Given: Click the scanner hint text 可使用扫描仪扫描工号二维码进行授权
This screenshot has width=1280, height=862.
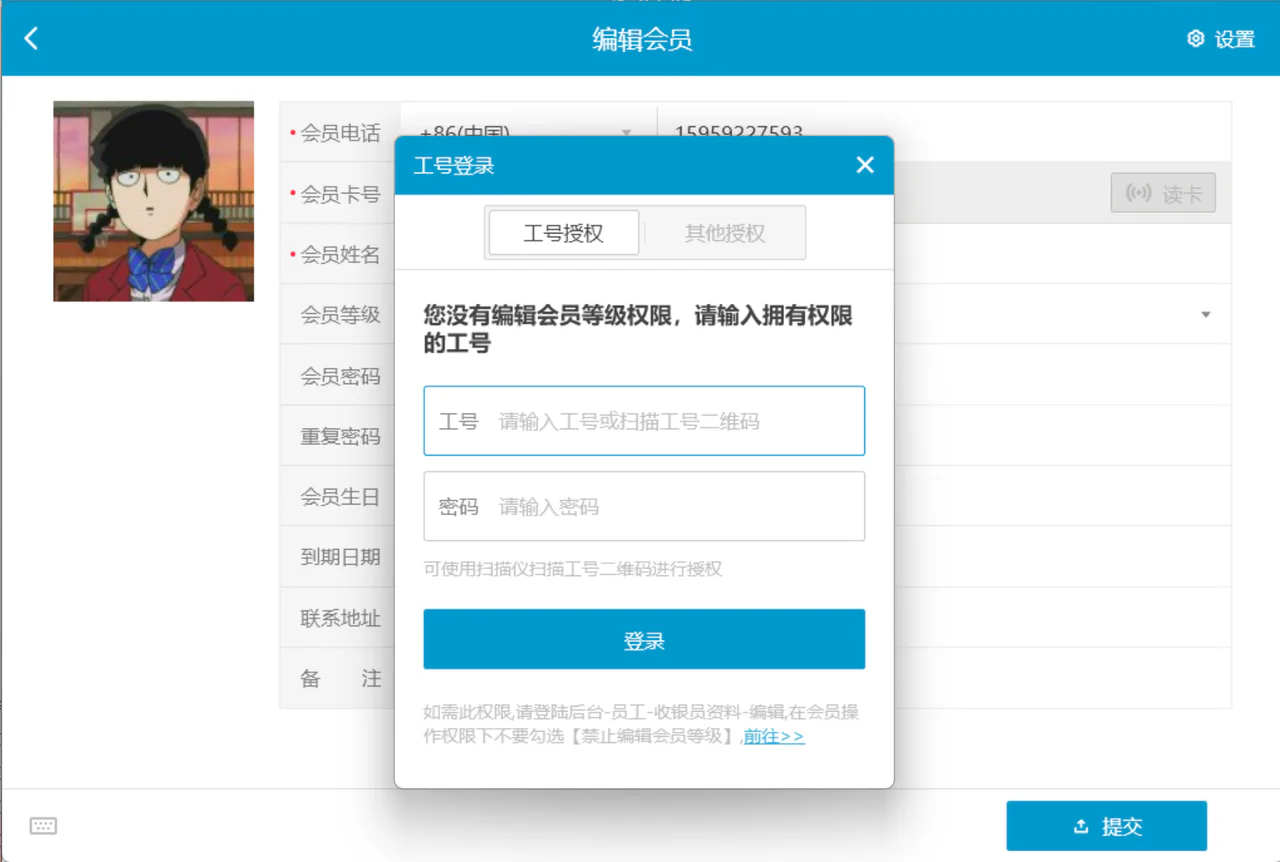Looking at the screenshot, I should click(x=573, y=569).
